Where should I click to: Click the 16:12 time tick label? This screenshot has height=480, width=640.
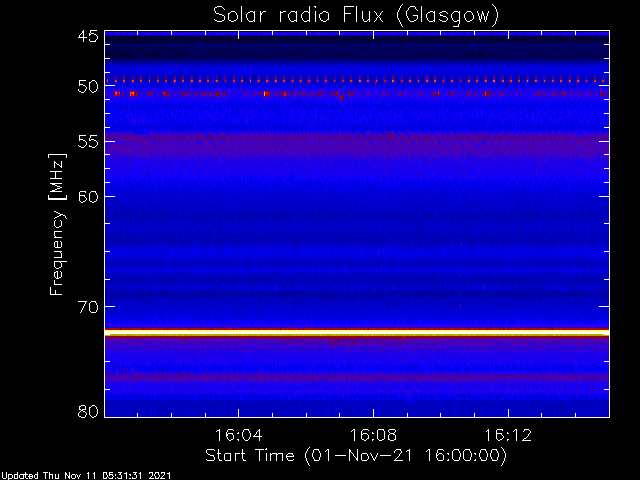(508, 435)
